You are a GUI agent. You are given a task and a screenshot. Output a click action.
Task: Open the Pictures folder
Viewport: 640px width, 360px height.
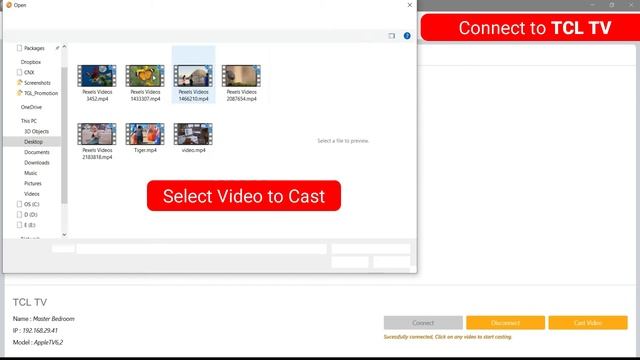(33, 183)
